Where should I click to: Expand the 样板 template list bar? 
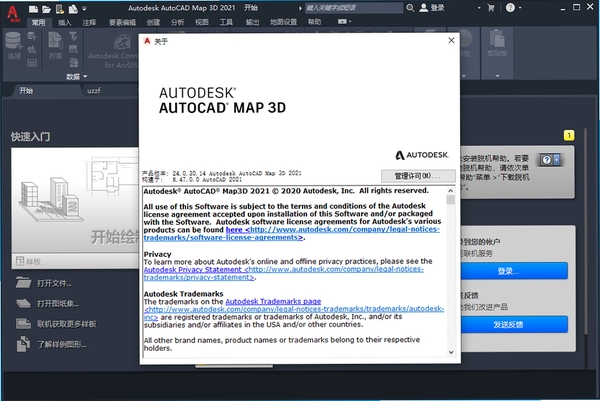point(75,261)
